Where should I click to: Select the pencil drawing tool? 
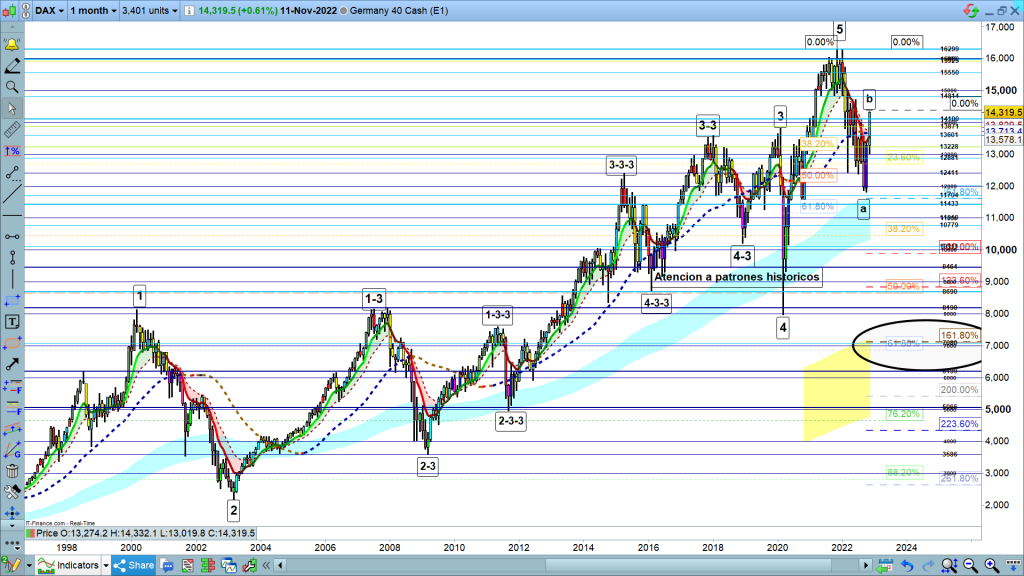point(12,66)
